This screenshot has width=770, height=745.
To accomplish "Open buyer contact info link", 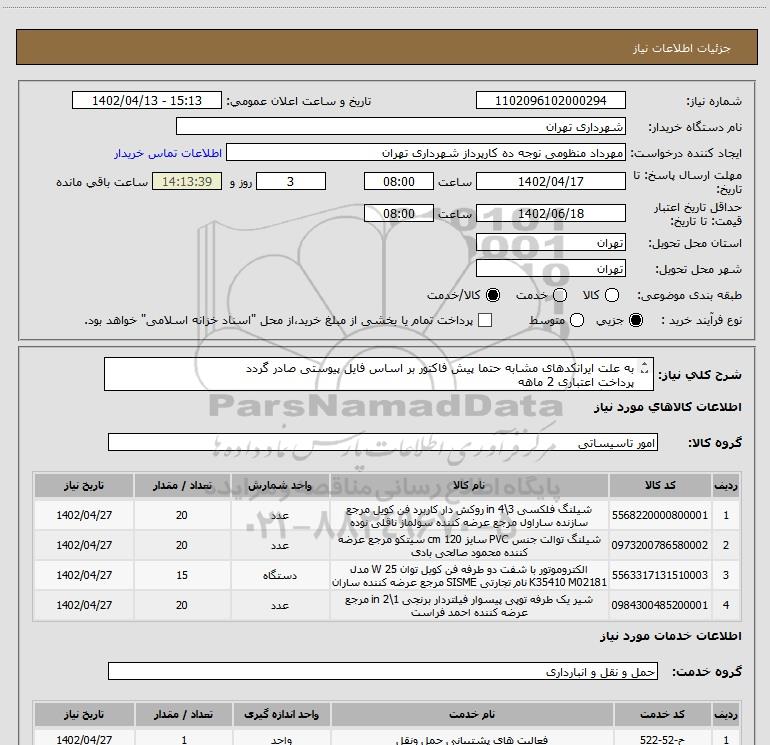I will coord(168,153).
